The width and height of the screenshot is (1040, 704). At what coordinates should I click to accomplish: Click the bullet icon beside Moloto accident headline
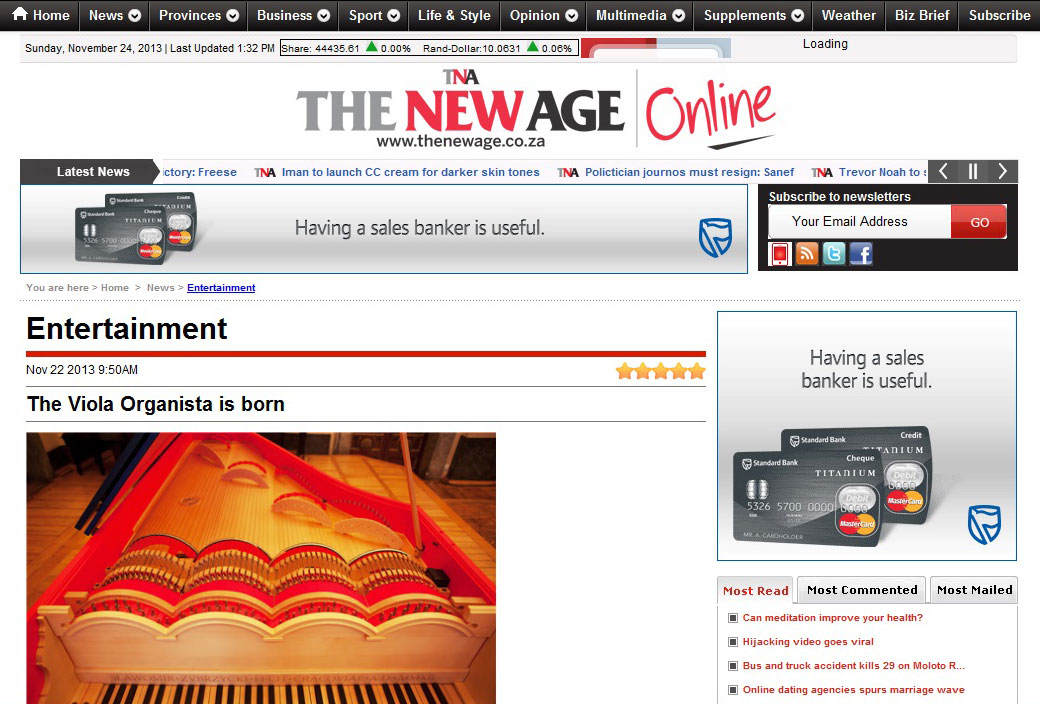pyautogui.click(x=733, y=666)
